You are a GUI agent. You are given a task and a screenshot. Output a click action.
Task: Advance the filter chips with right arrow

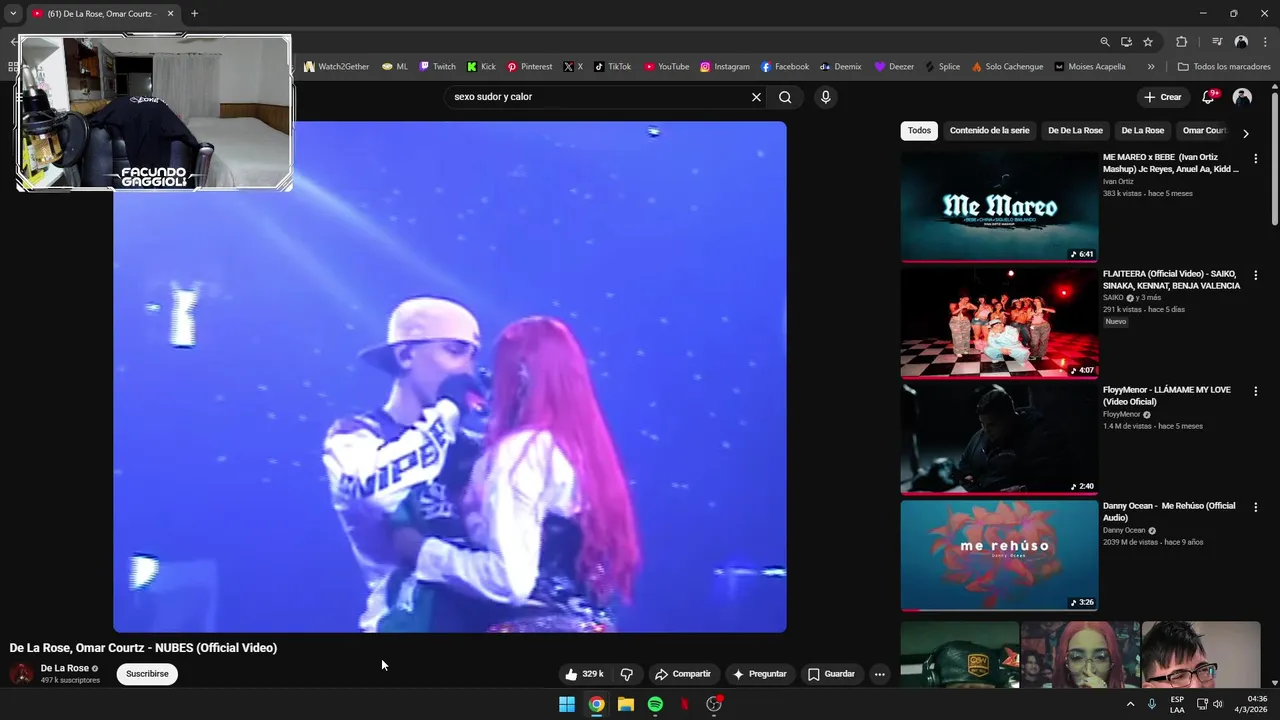click(1245, 133)
